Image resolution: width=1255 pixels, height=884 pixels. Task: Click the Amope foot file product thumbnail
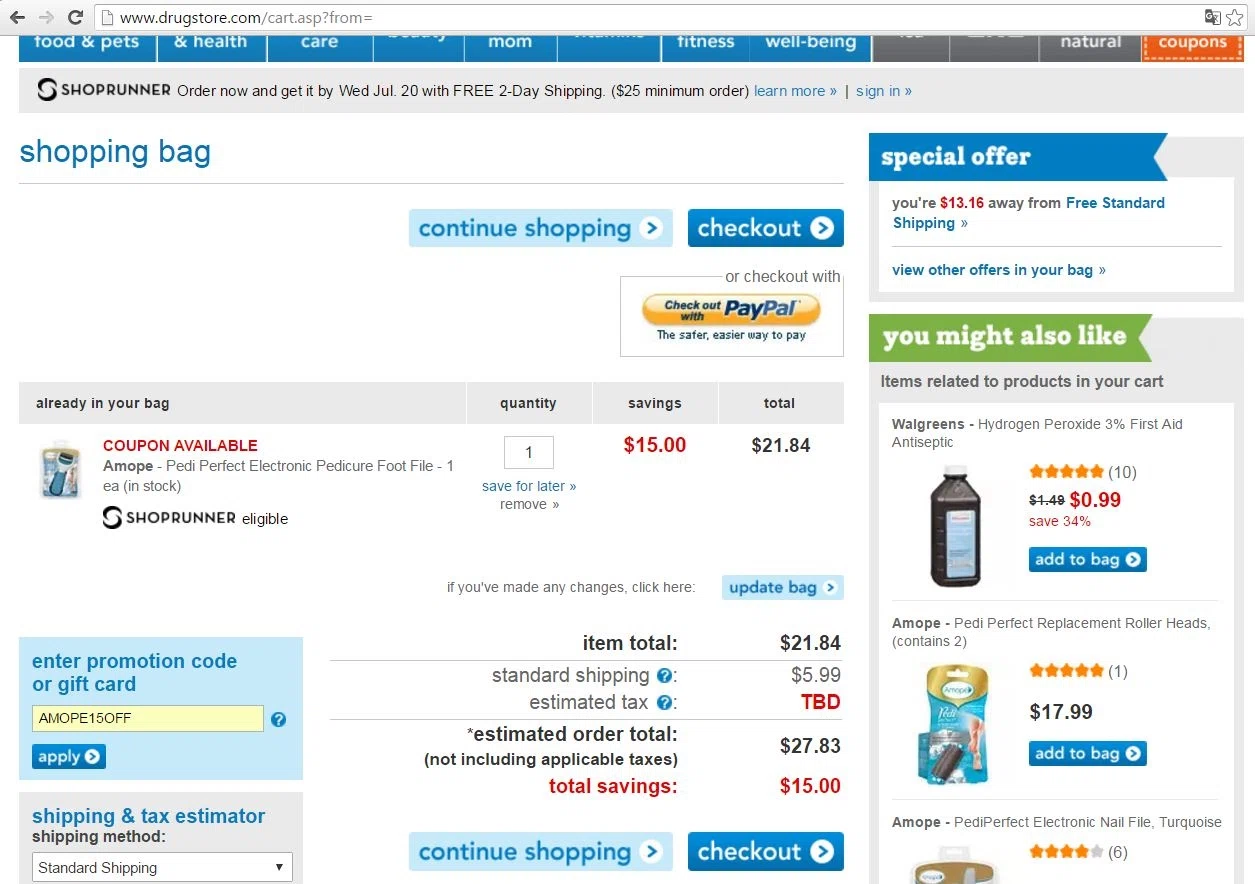60,469
